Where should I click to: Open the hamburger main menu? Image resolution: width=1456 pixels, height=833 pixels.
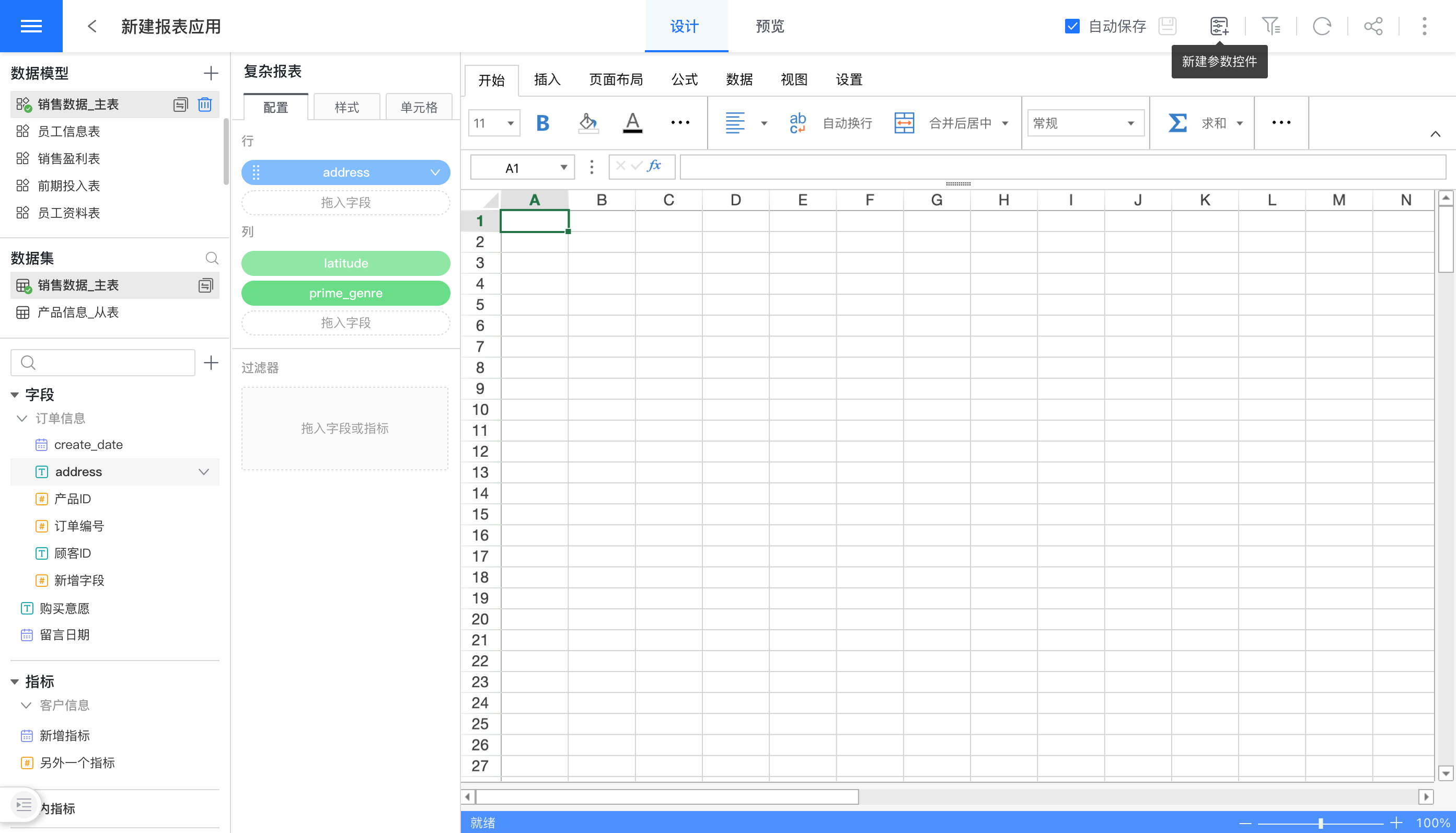[31, 26]
